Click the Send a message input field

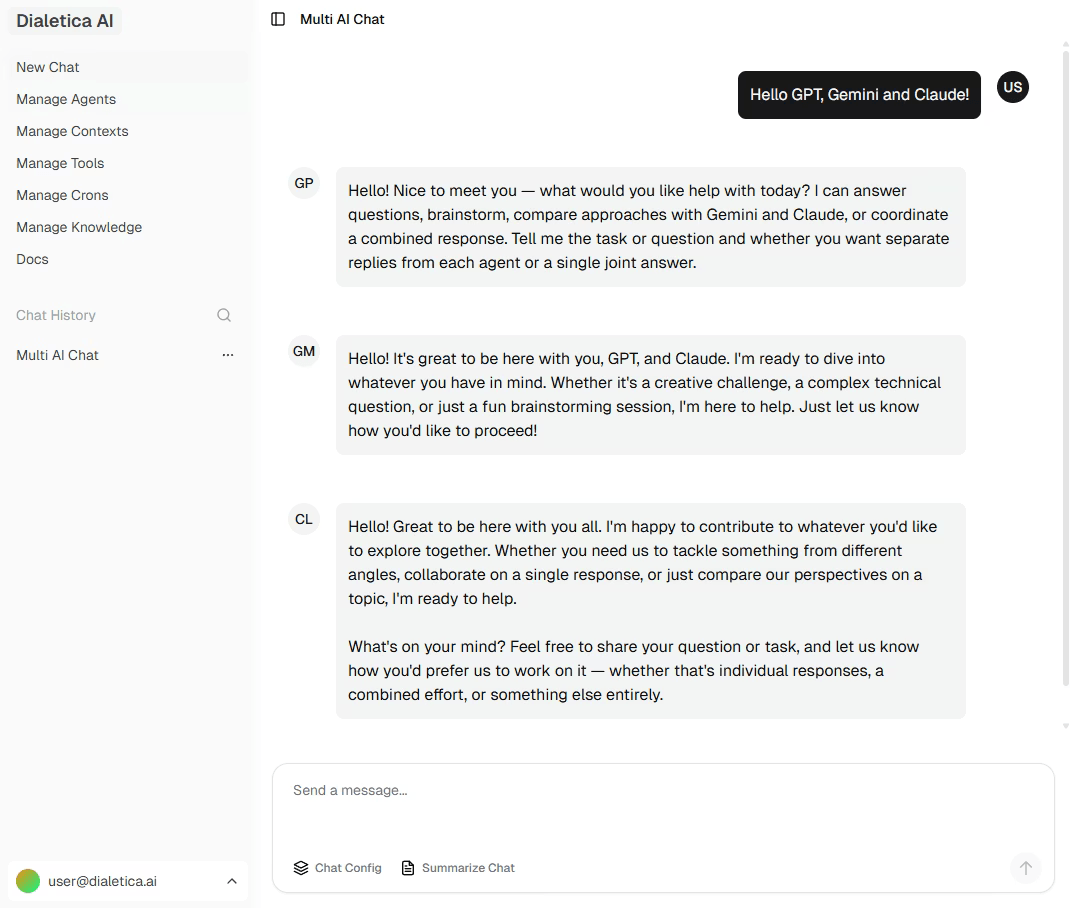pos(663,805)
